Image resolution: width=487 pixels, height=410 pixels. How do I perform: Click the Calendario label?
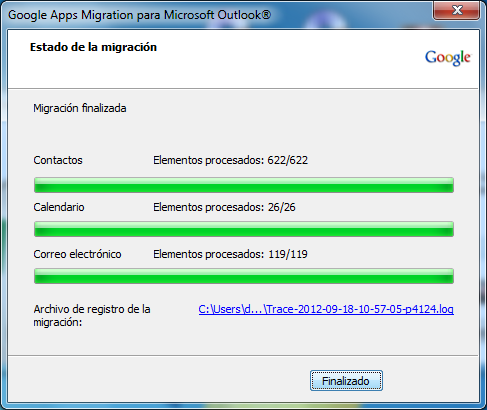(59, 207)
